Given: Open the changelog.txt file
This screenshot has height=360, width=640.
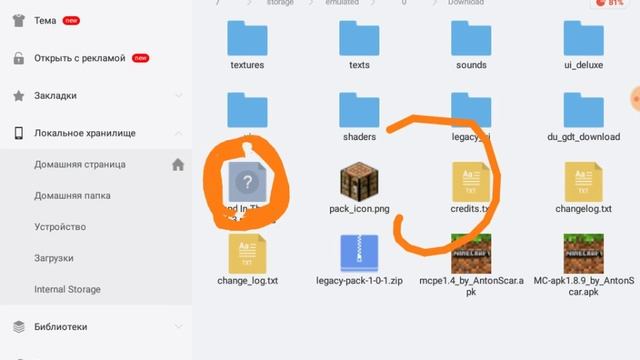Looking at the screenshot, I should (583, 188).
